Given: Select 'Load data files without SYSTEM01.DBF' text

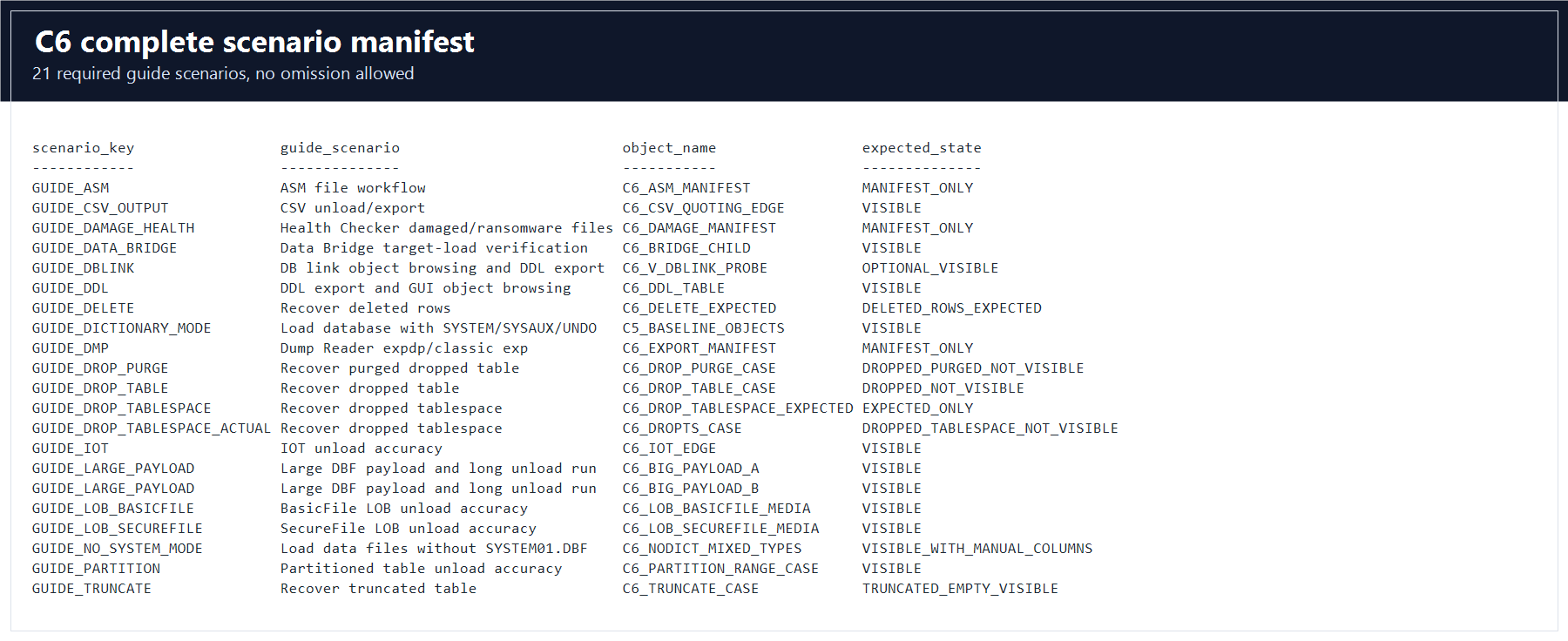Looking at the screenshot, I should [434, 549].
